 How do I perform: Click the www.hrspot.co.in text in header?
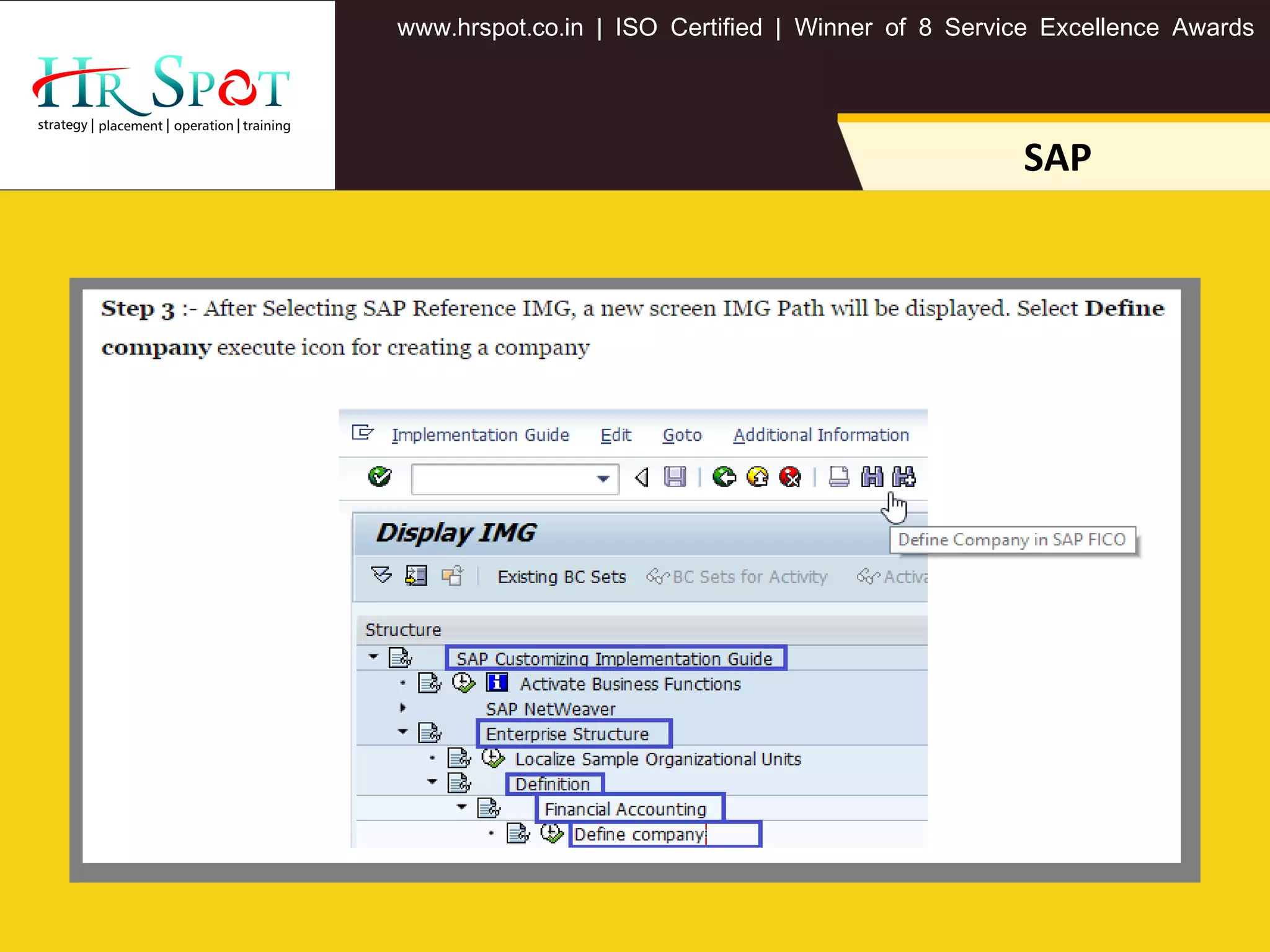(490, 28)
